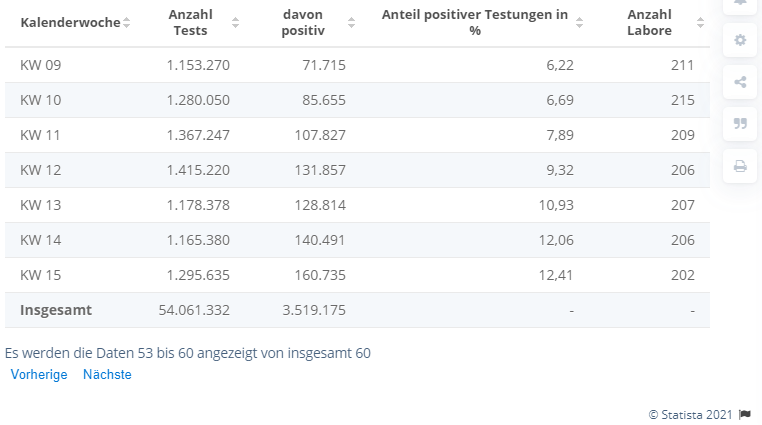This screenshot has width=762, height=425.
Task: Click the © Statista 2021 text
Action: (x=690, y=414)
